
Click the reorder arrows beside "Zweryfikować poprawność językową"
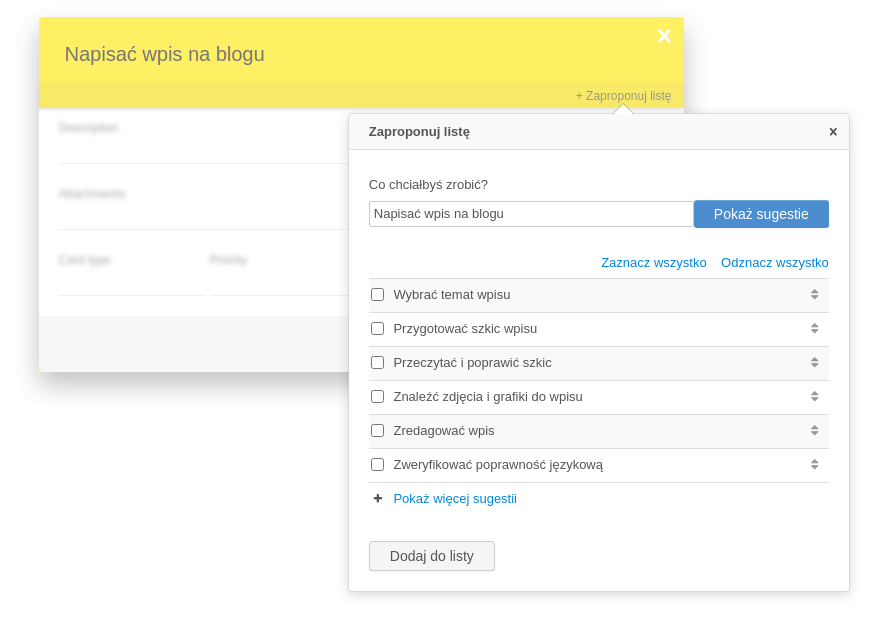coord(814,464)
